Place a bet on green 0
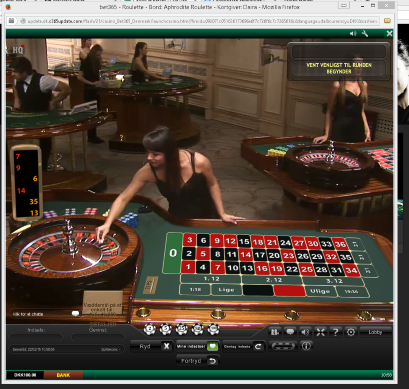The width and height of the screenshot is (409, 389). pyautogui.click(x=173, y=253)
